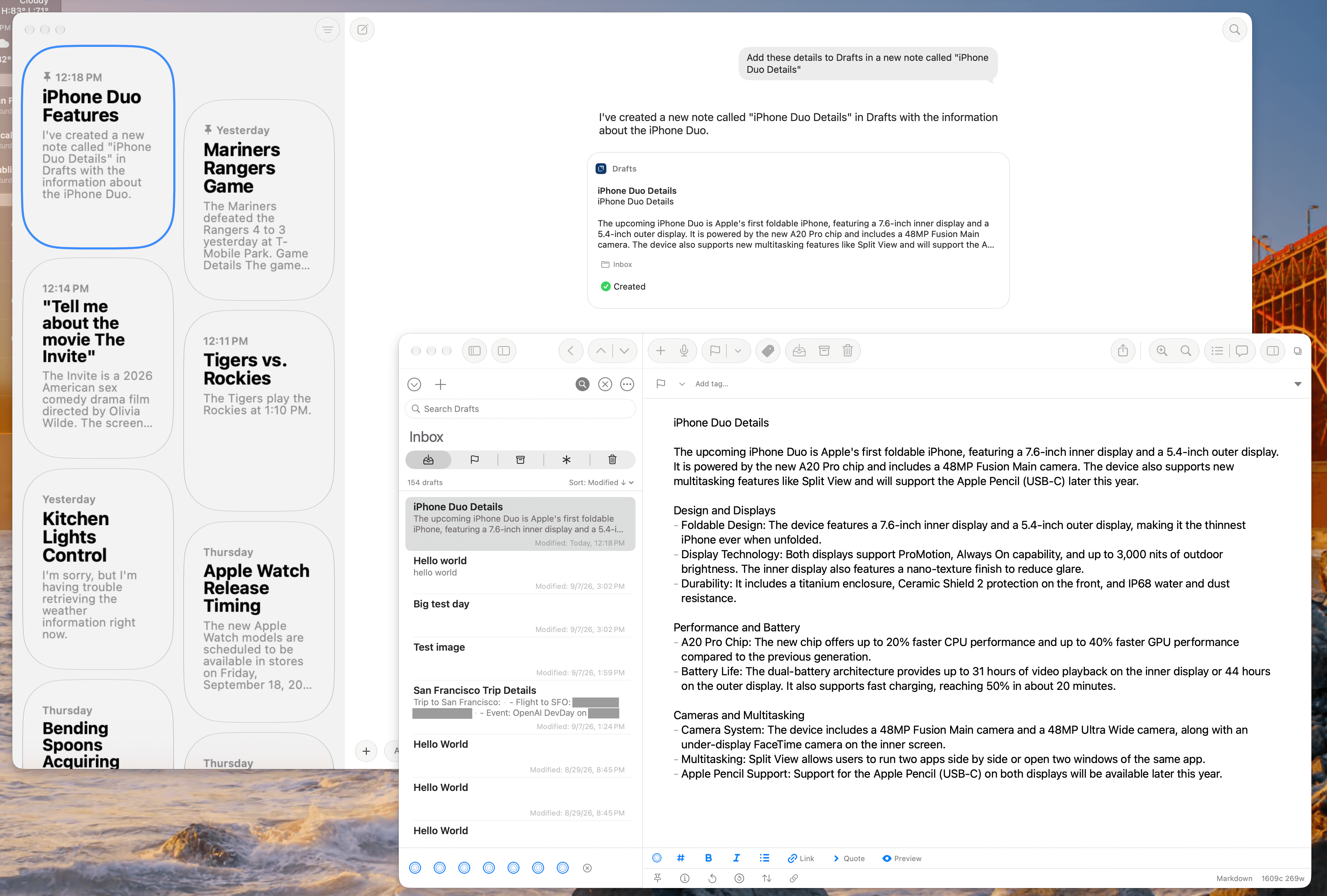This screenshot has width=1327, height=896.
Task: Open the Sort: Modified dropdown
Action: [x=601, y=483]
